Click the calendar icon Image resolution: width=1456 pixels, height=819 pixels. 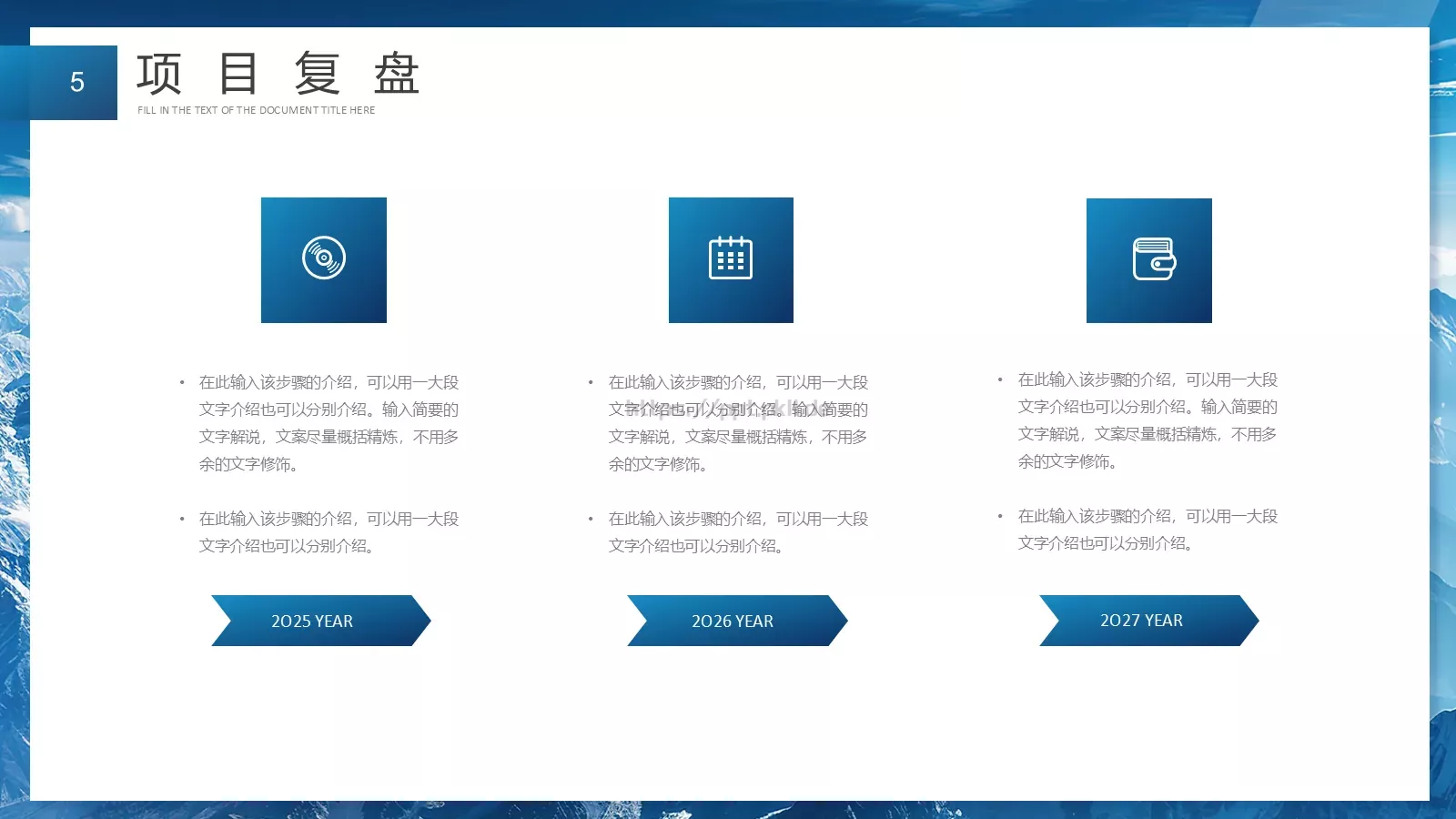[x=731, y=258]
